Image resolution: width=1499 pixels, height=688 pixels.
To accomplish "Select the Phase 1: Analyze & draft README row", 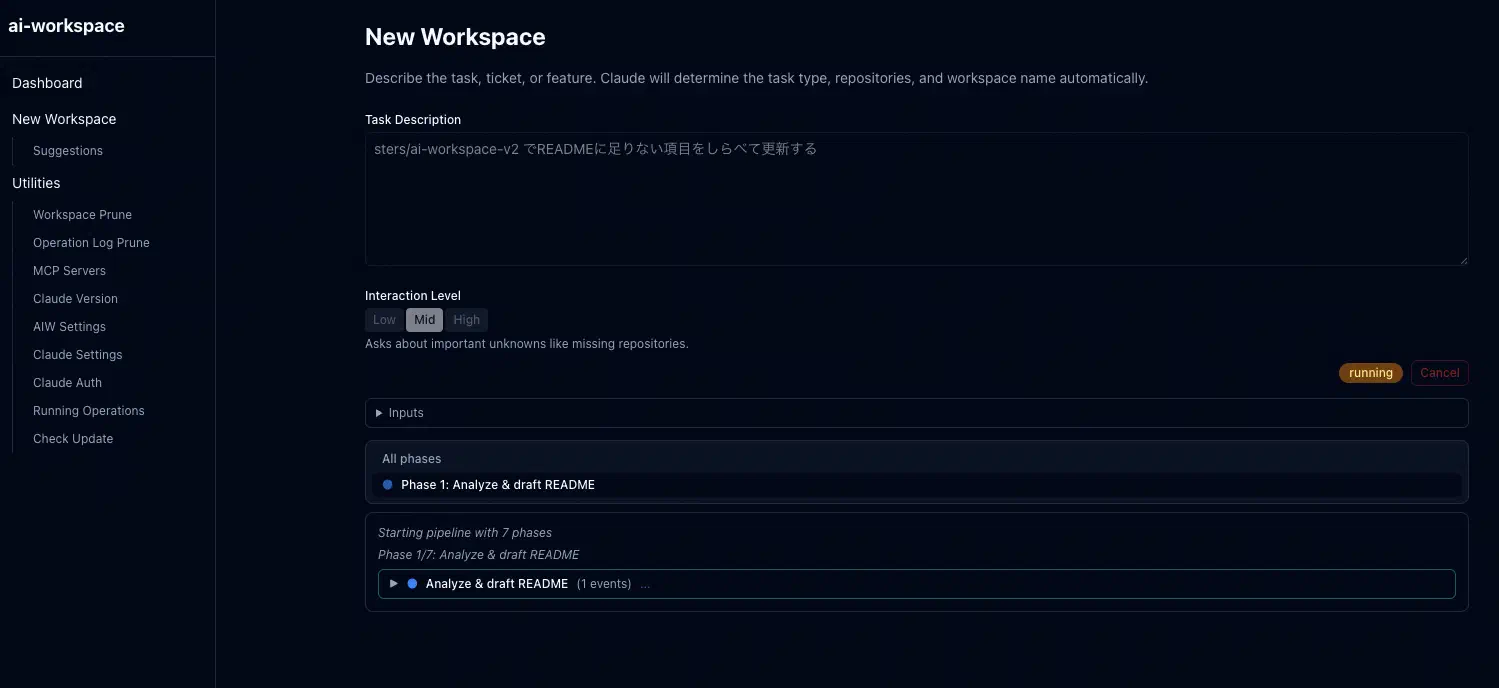I will (497, 485).
